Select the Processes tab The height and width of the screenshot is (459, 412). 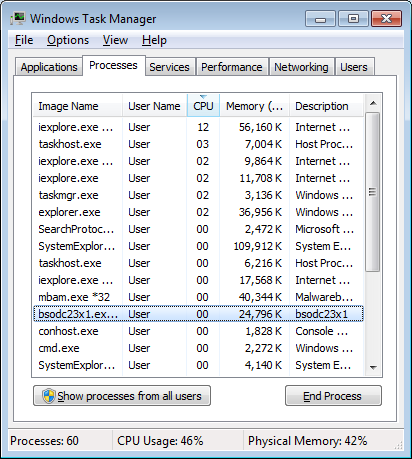click(x=113, y=65)
